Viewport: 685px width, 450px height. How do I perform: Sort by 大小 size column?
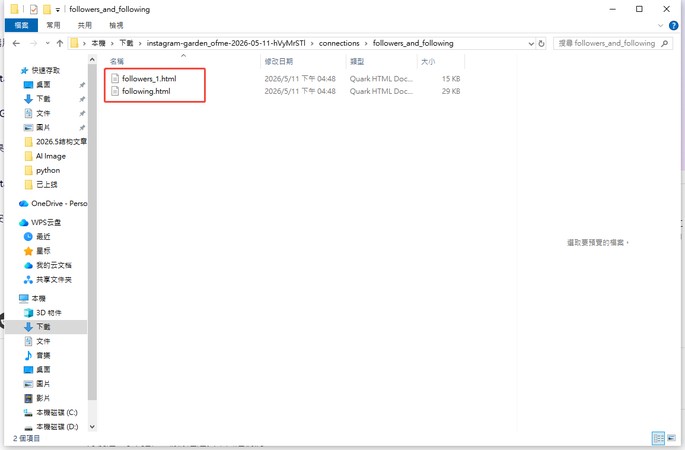point(428,62)
